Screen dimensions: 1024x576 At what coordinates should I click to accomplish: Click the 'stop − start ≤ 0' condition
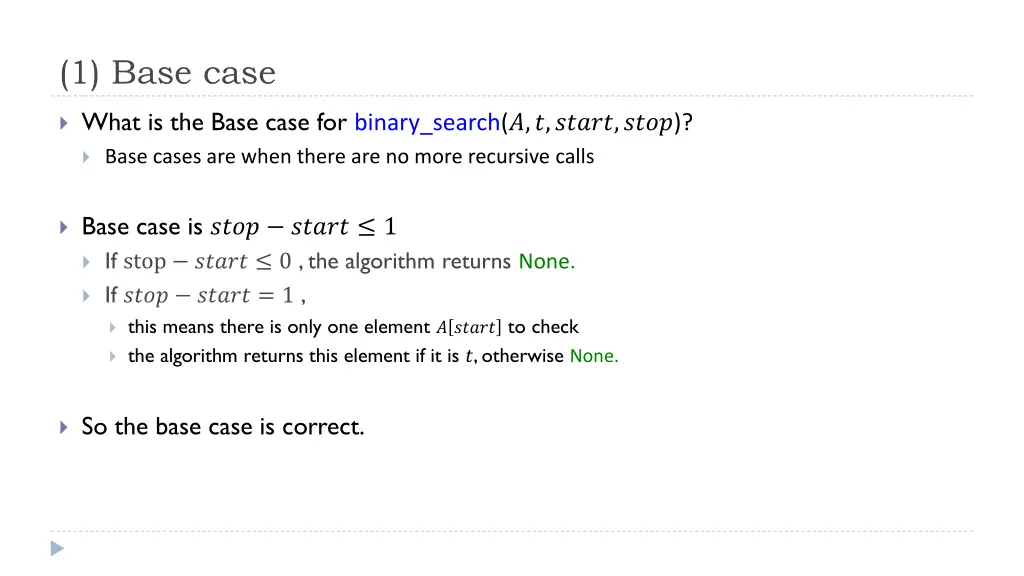coord(208,262)
